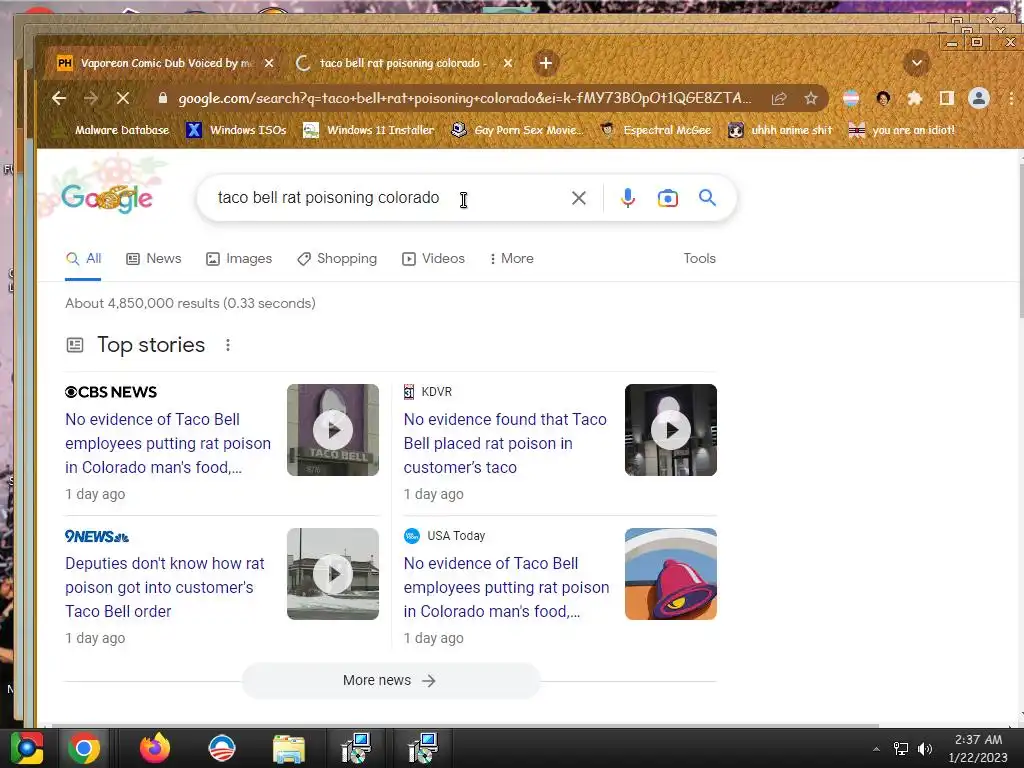This screenshot has height=768, width=1024.
Task: Clear the search query with X
Action: [579, 198]
